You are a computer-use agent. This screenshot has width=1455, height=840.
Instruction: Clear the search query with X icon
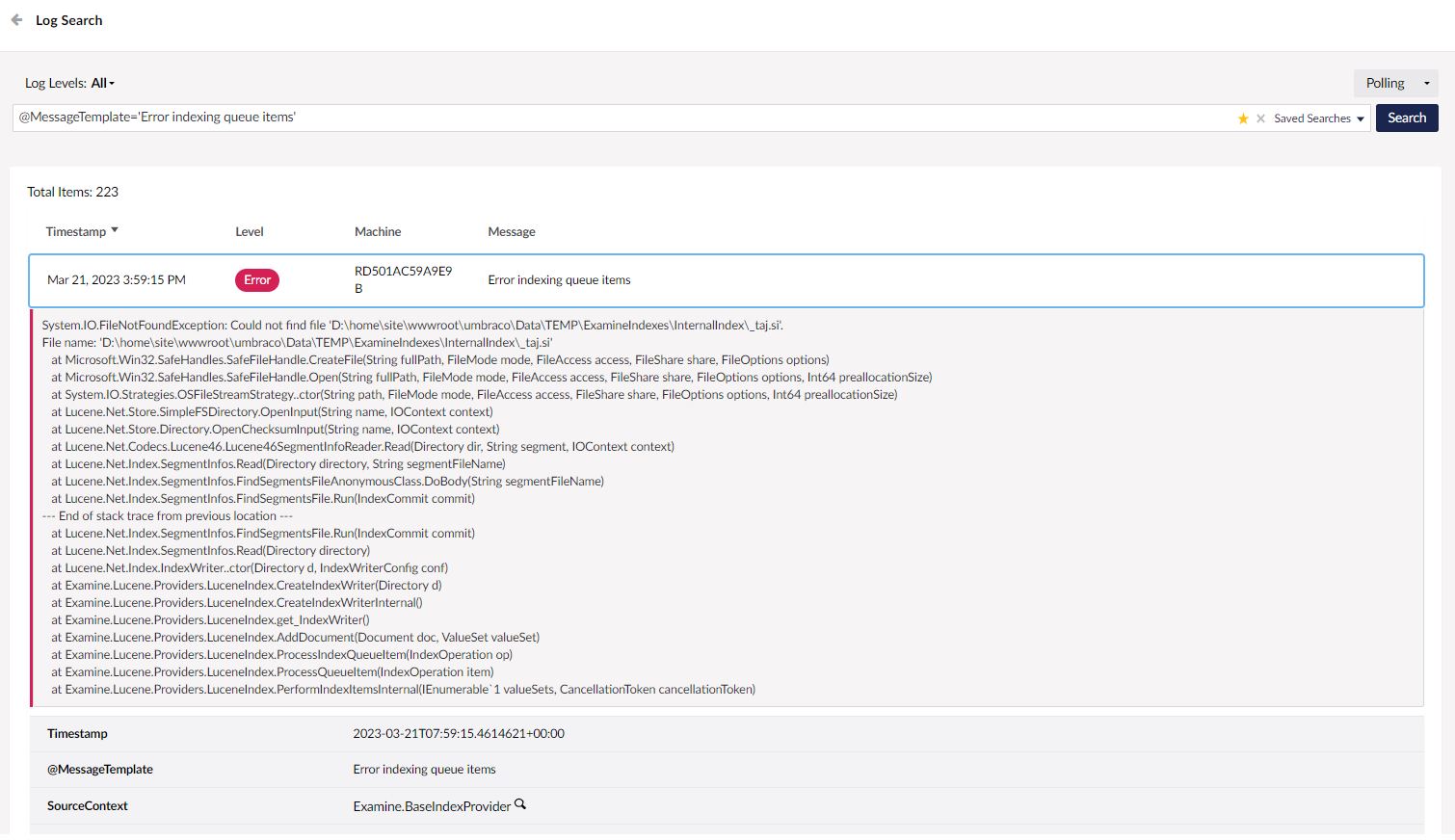tap(1260, 118)
